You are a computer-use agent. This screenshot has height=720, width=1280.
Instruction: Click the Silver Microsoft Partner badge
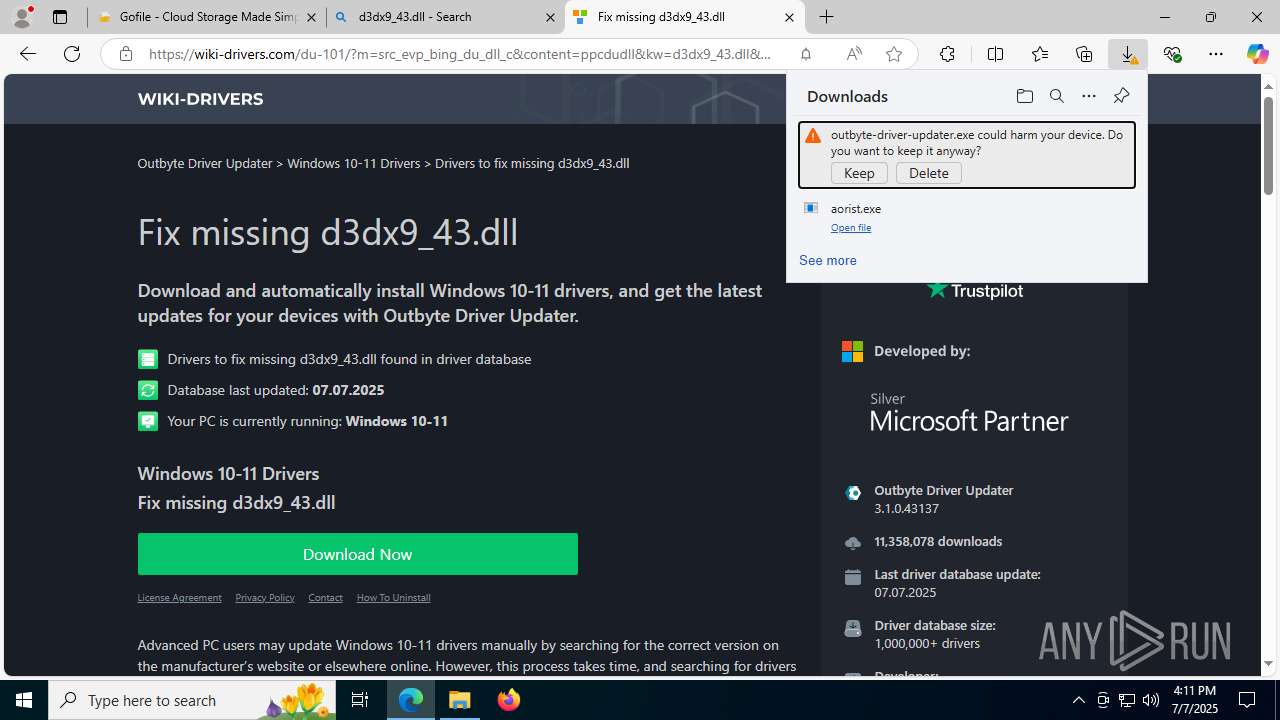pyautogui.click(x=969, y=411)
